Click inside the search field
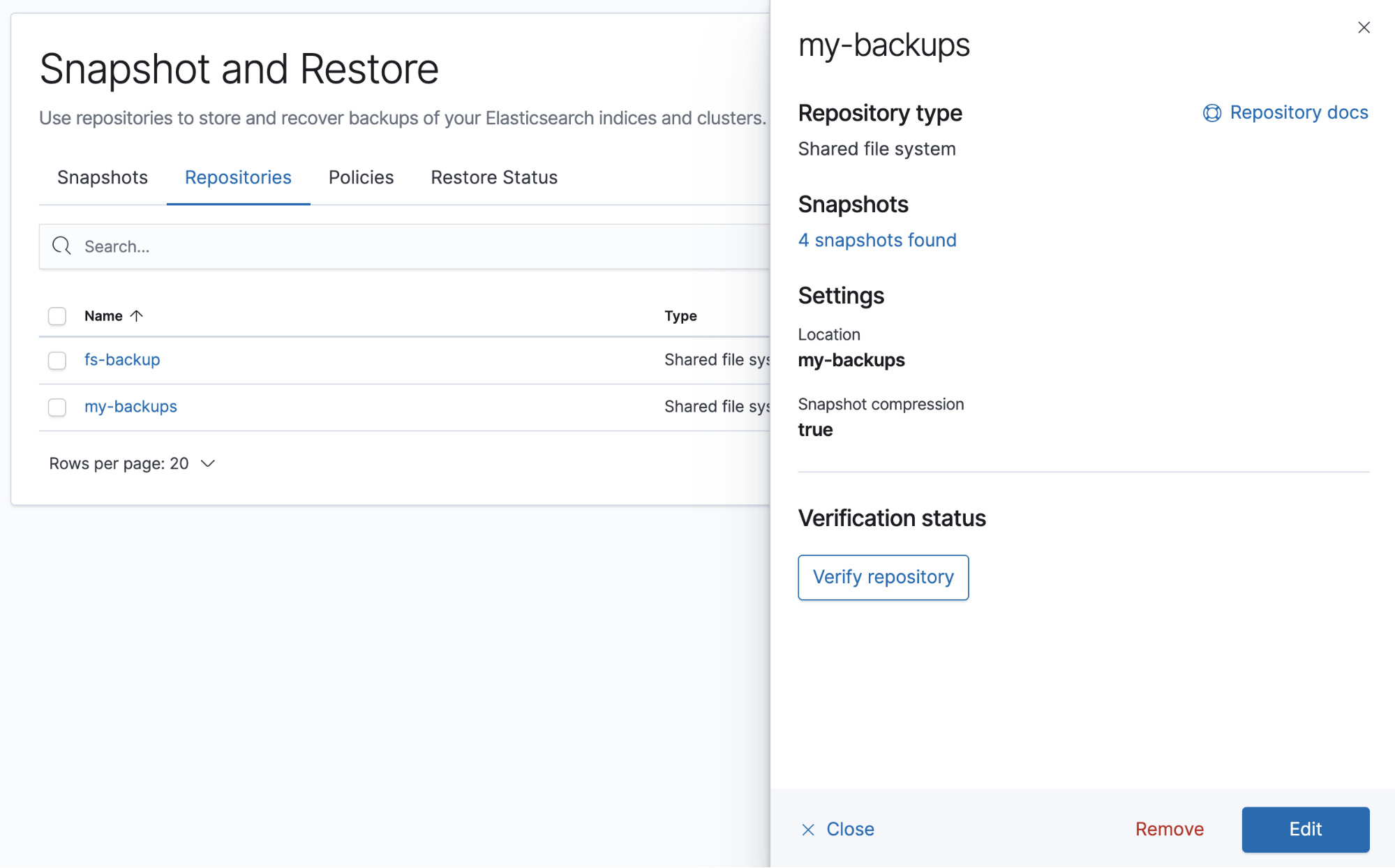1395x868 pixels. point(279,246)
